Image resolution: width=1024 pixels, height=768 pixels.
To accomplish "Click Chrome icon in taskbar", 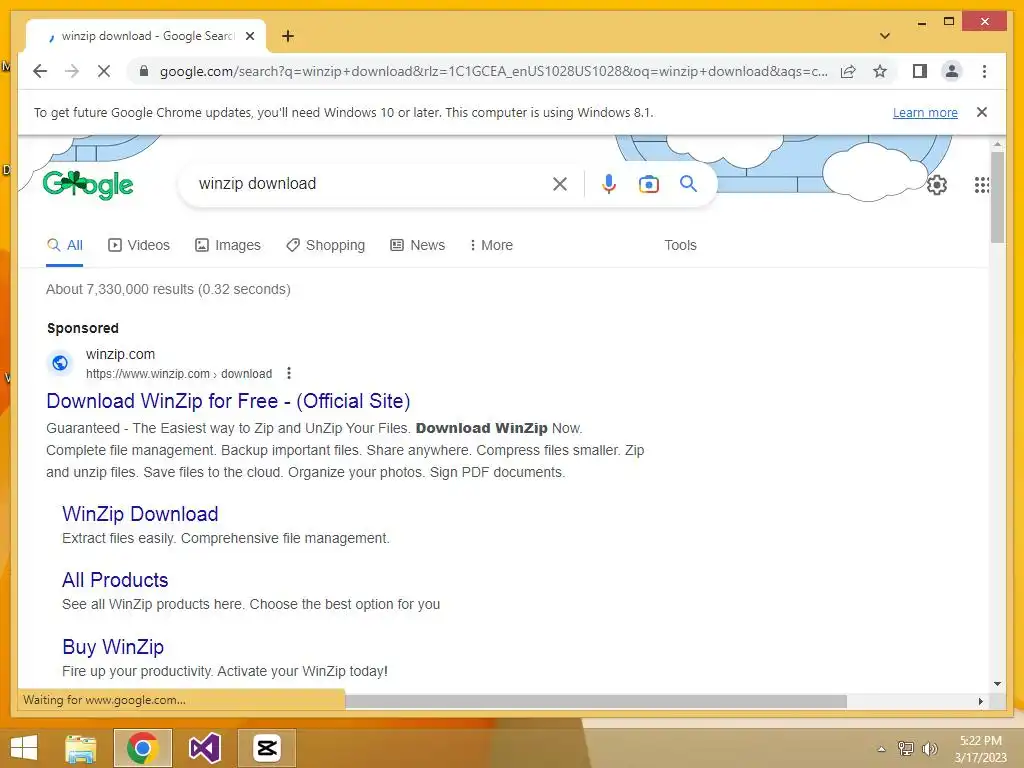I will click(142, 748).
